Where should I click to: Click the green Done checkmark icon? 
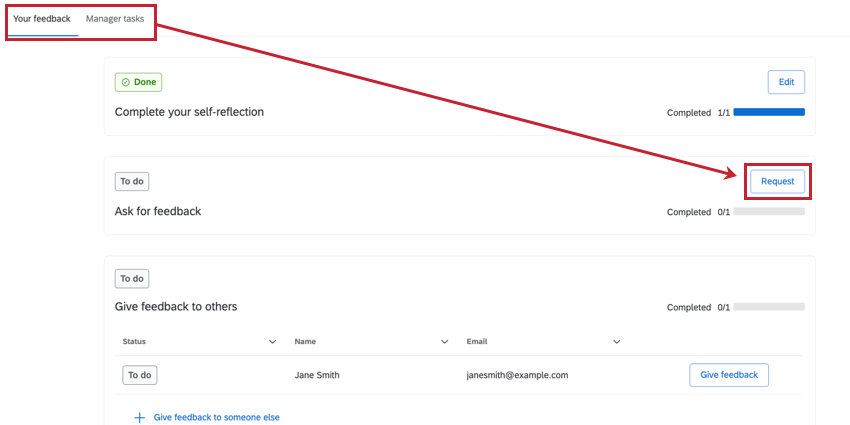[126, 82]
